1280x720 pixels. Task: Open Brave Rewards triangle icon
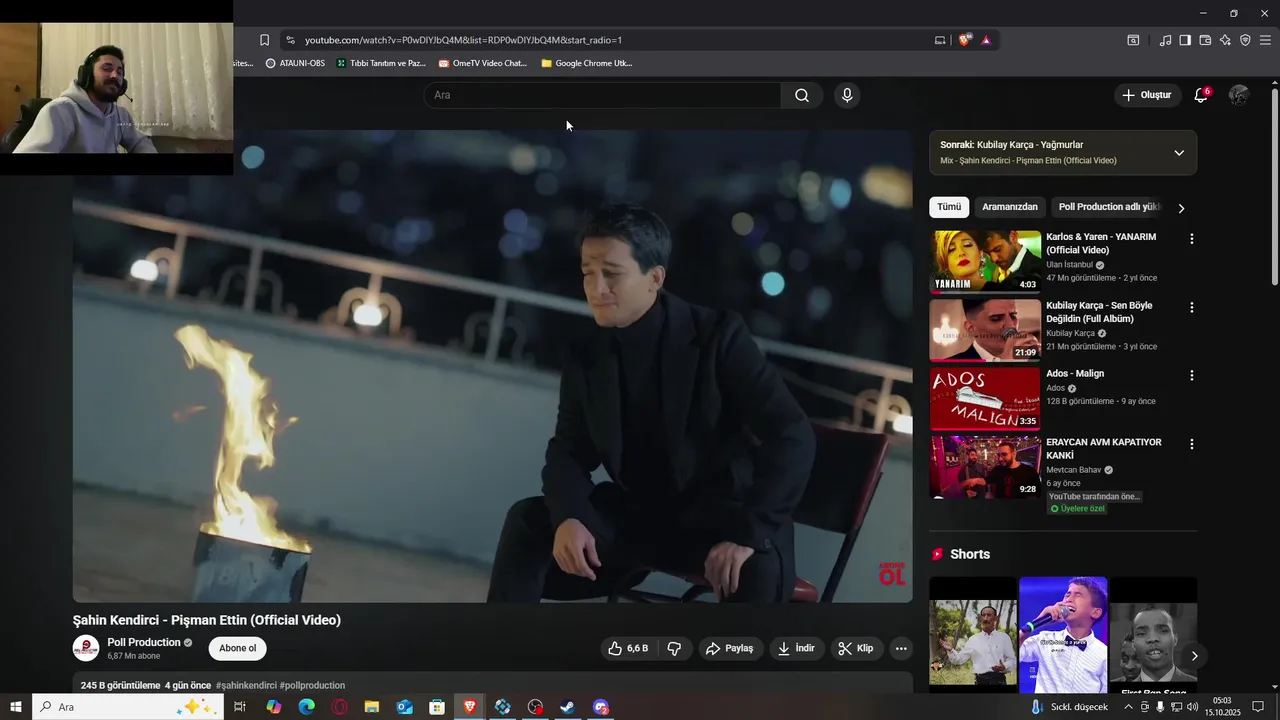tap(986, 40)
